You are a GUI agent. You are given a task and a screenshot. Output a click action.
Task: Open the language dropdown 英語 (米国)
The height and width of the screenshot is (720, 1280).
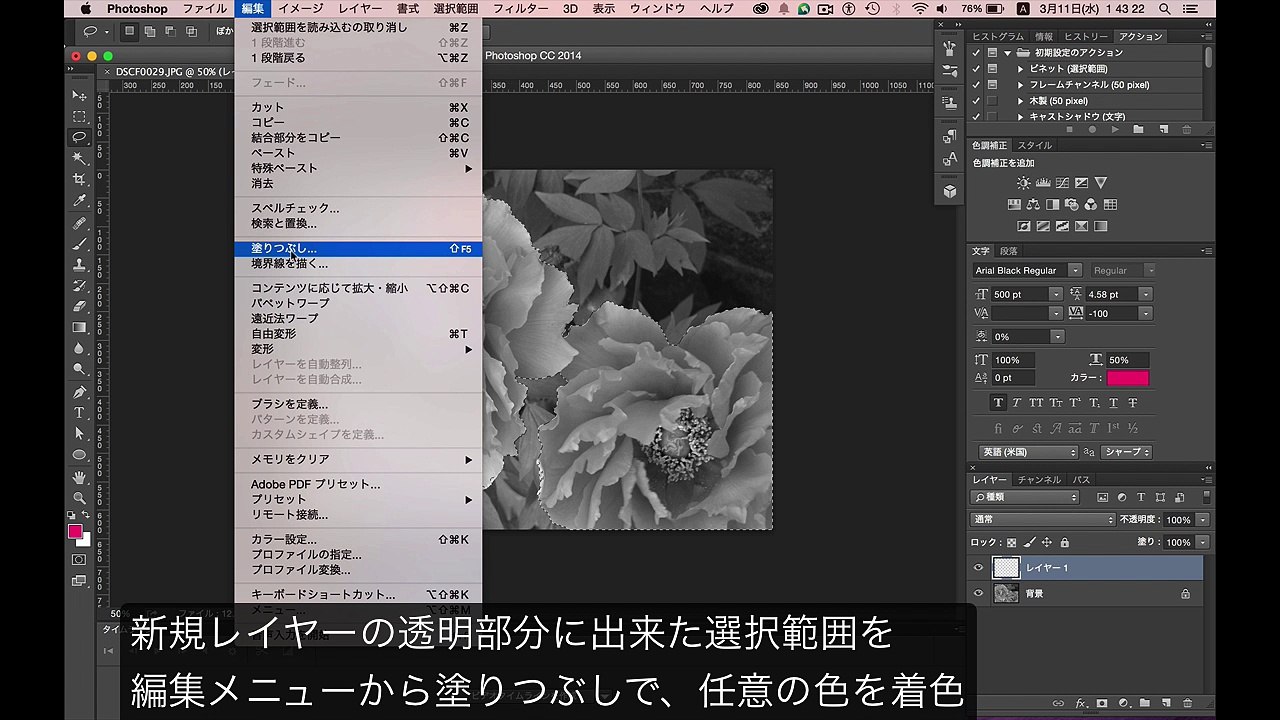coord(1028,452)
